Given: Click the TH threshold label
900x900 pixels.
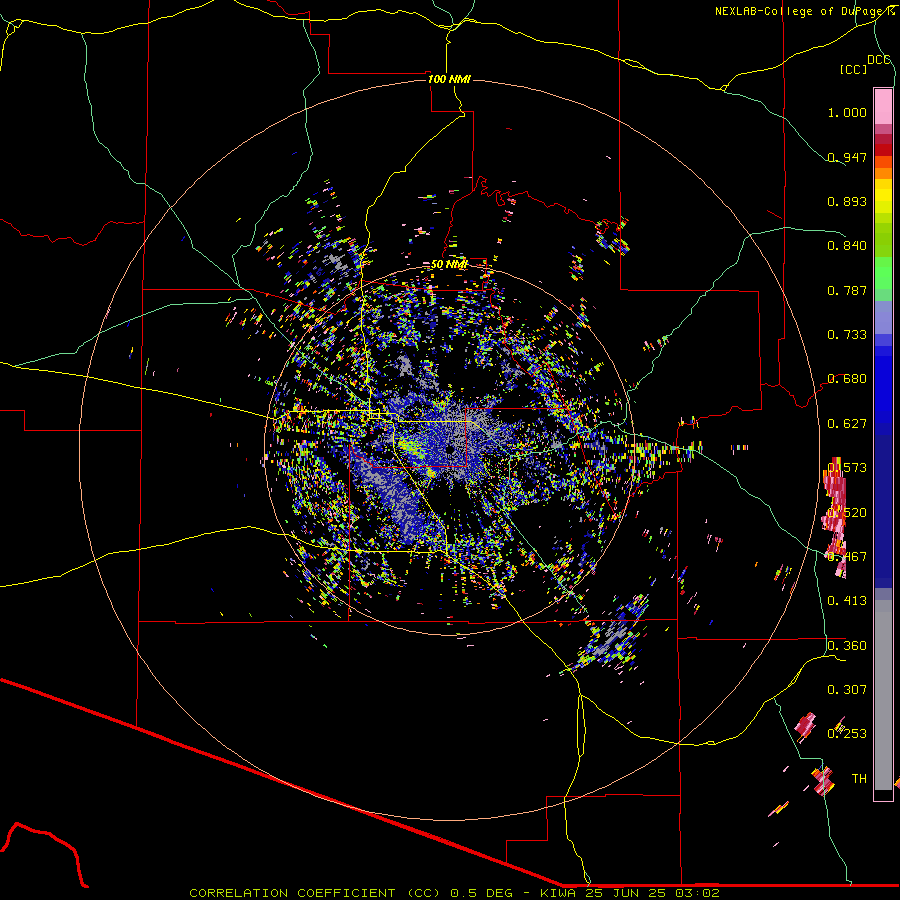Looking at the screenshot, I should tap(859, 779).
